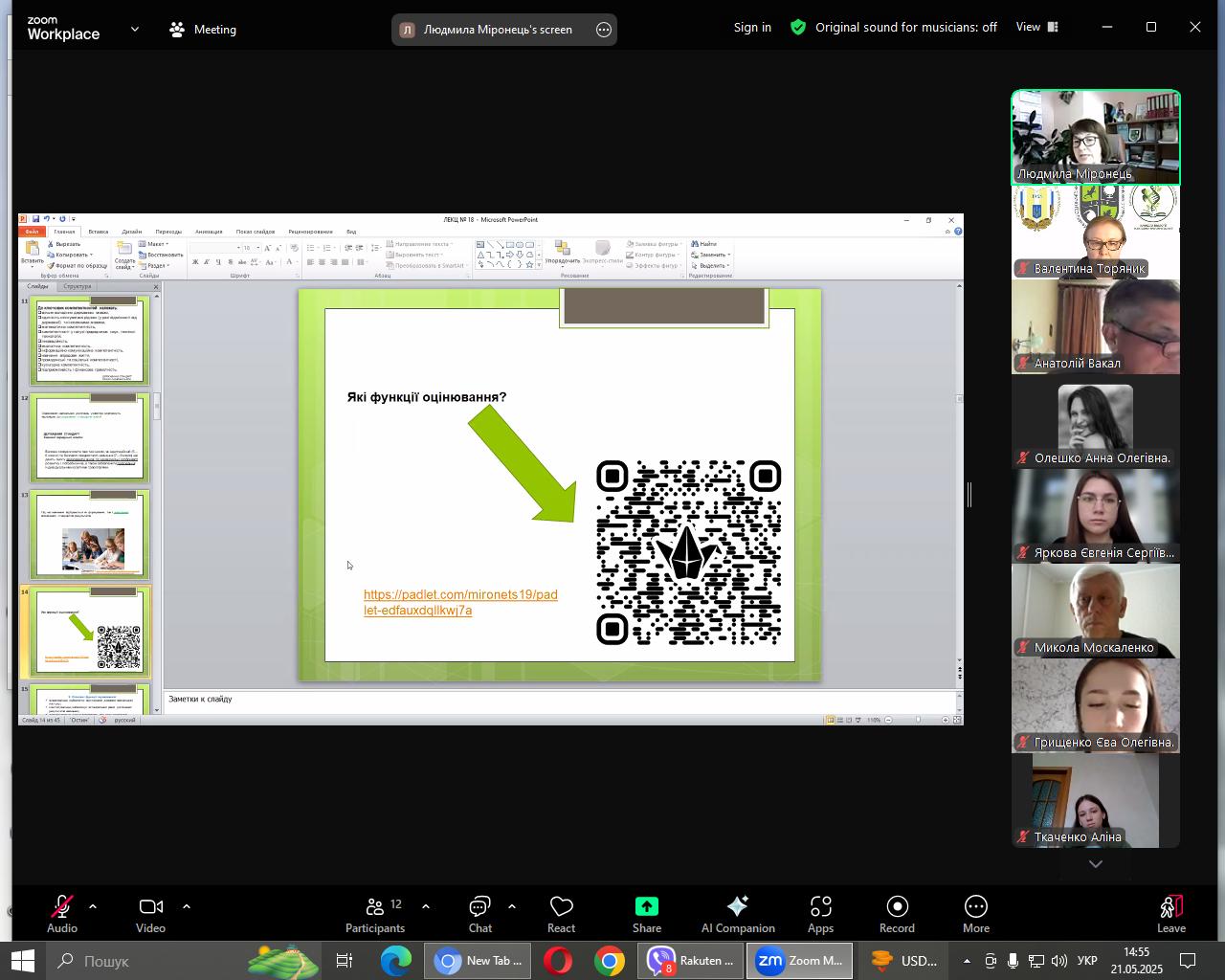Show more participant videos with down chevron
Screen dimensions: 1225x980
(1096, 864)
